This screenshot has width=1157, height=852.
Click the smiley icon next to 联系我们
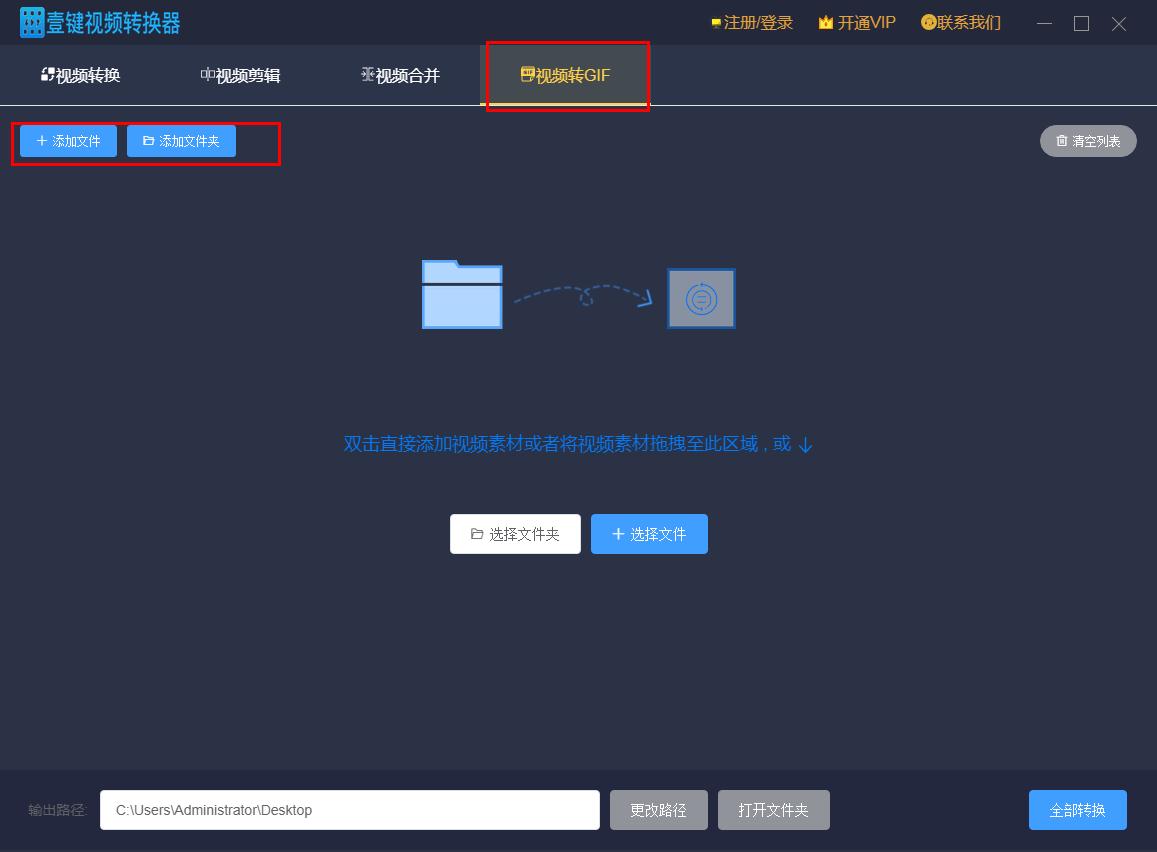click(929, 21)
